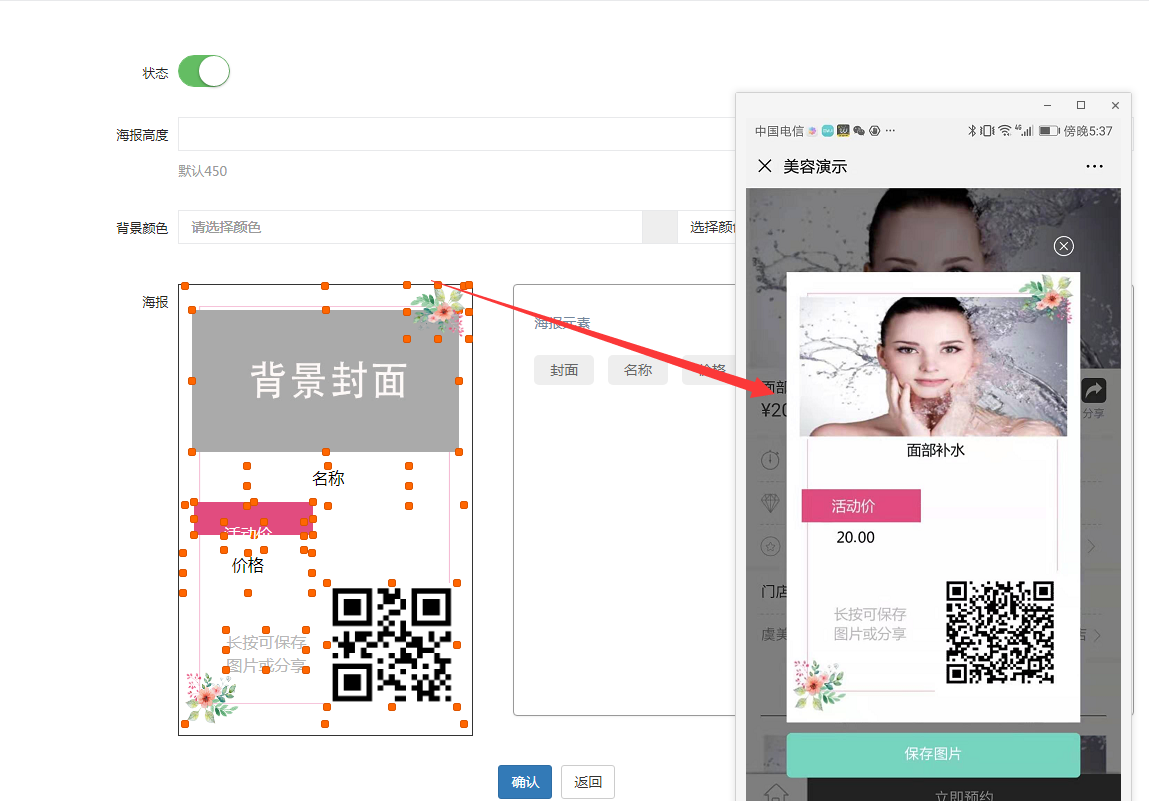Tap the home icon in the phone bottom bar
This screenshot has height=801, width=1161.
click(x=776, y=792)
